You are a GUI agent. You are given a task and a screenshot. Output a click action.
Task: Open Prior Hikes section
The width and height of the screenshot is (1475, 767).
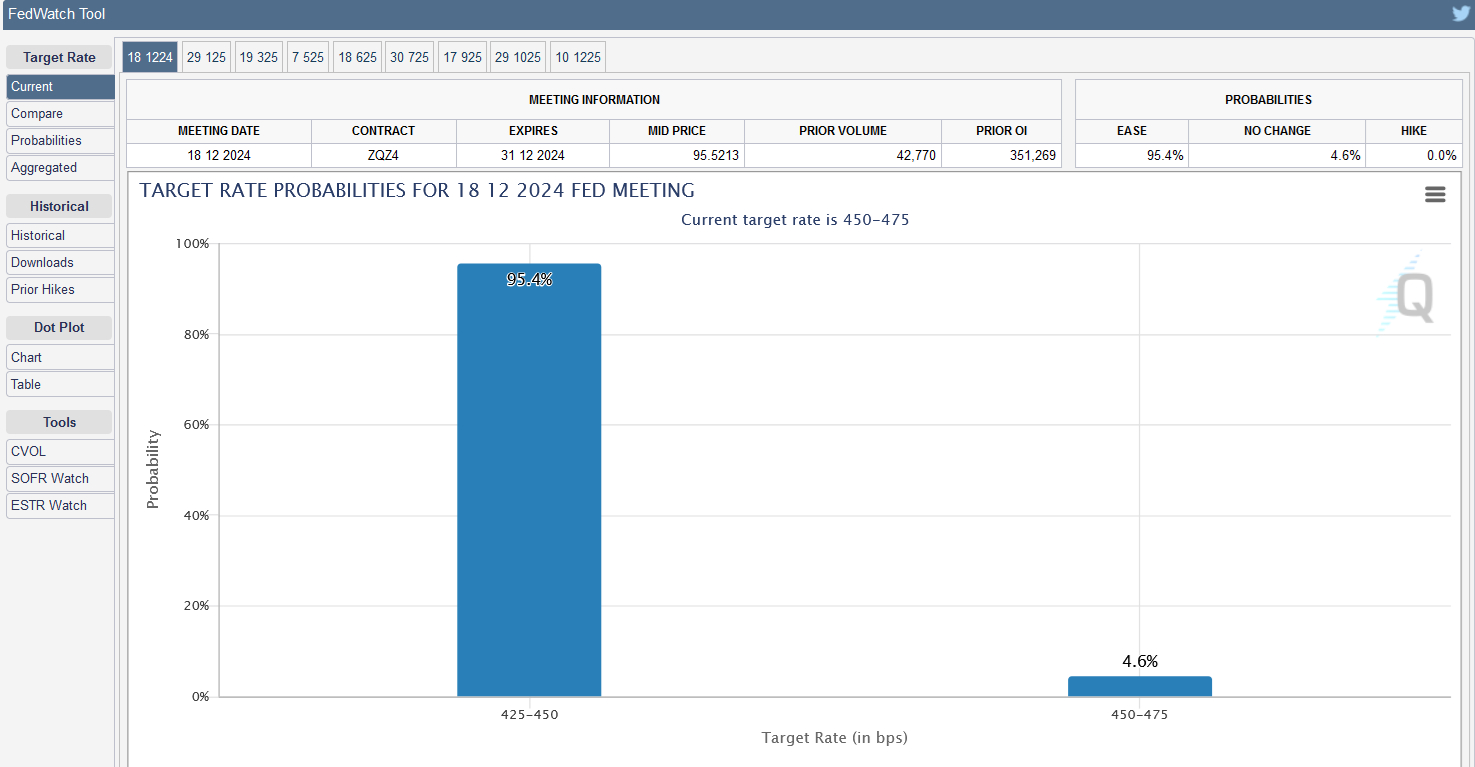point(60,290)
